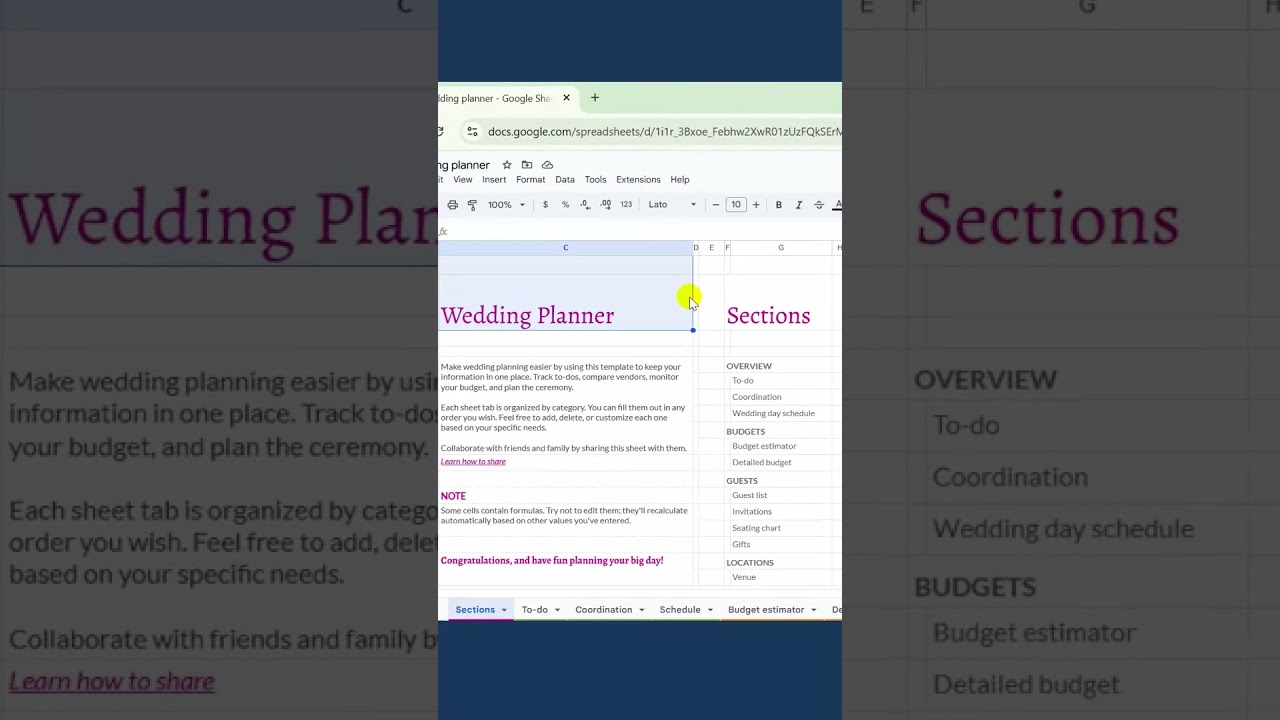Click the Move to folder icon

click(527, 165)
